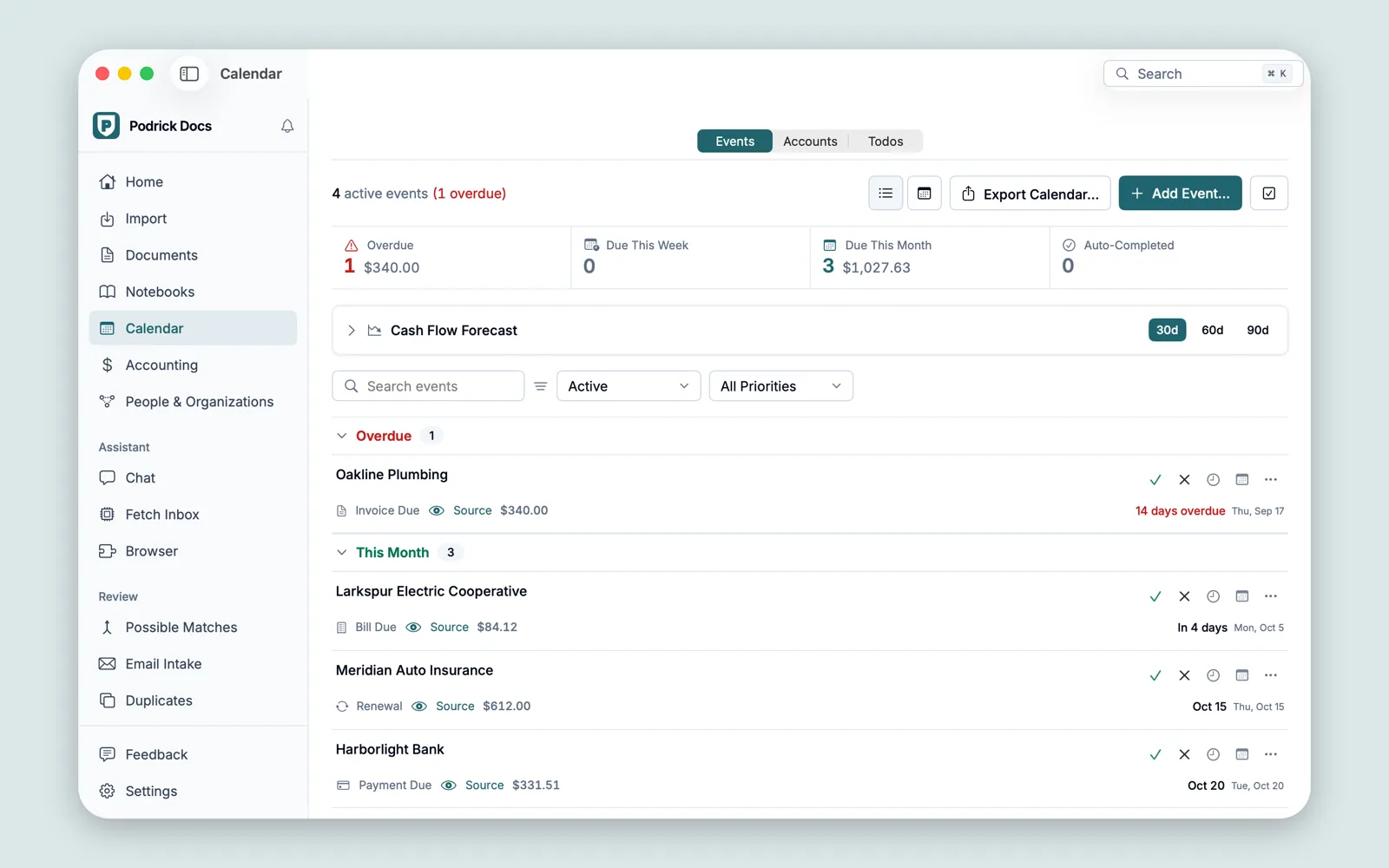Open Source link for Harborlight Bank
The height and width of the screenshot is (868, 1389).
click(484, 785)
